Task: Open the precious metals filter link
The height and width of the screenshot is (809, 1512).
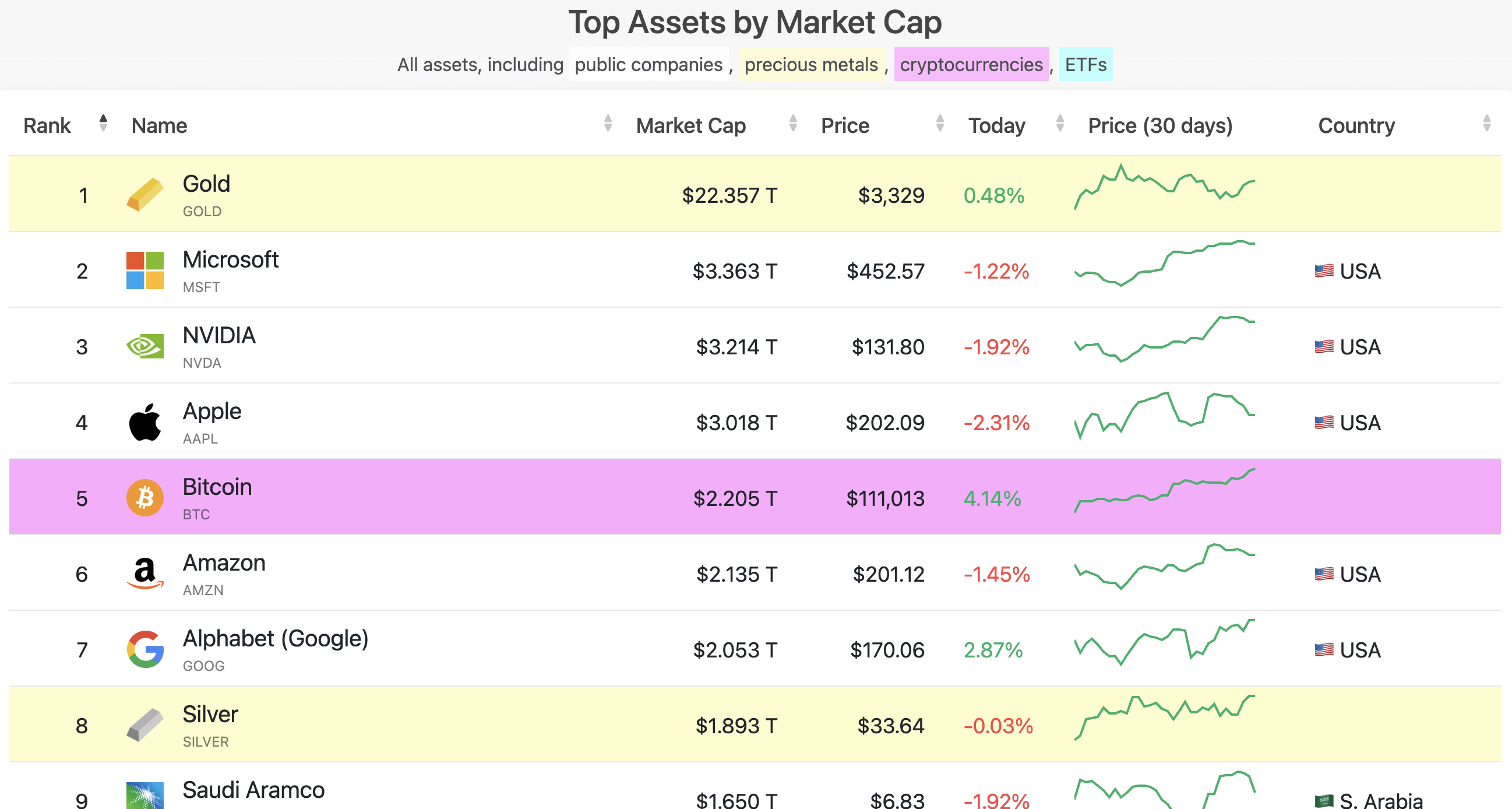Action: [x=811, y=64]
